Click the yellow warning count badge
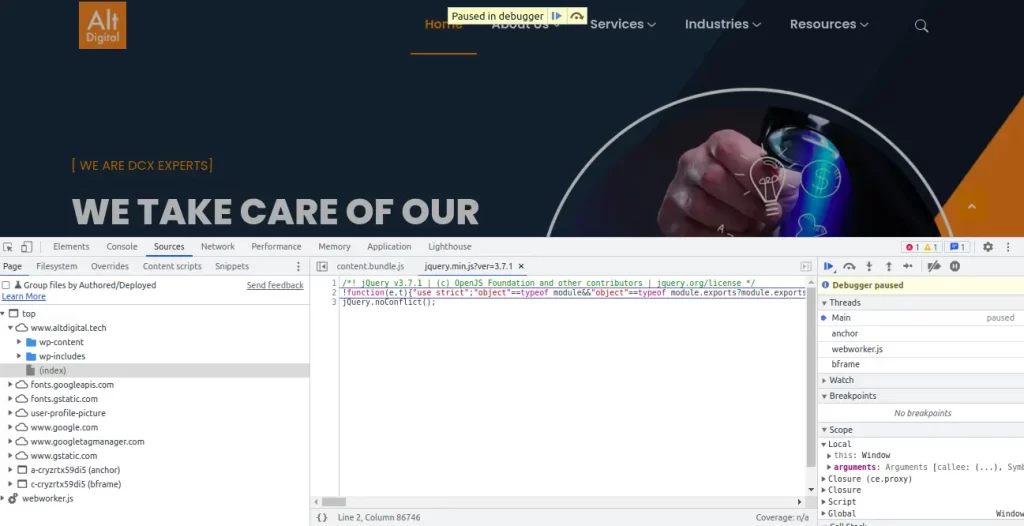Viewport: 1024px width, 526px height. tap(931, 247)
